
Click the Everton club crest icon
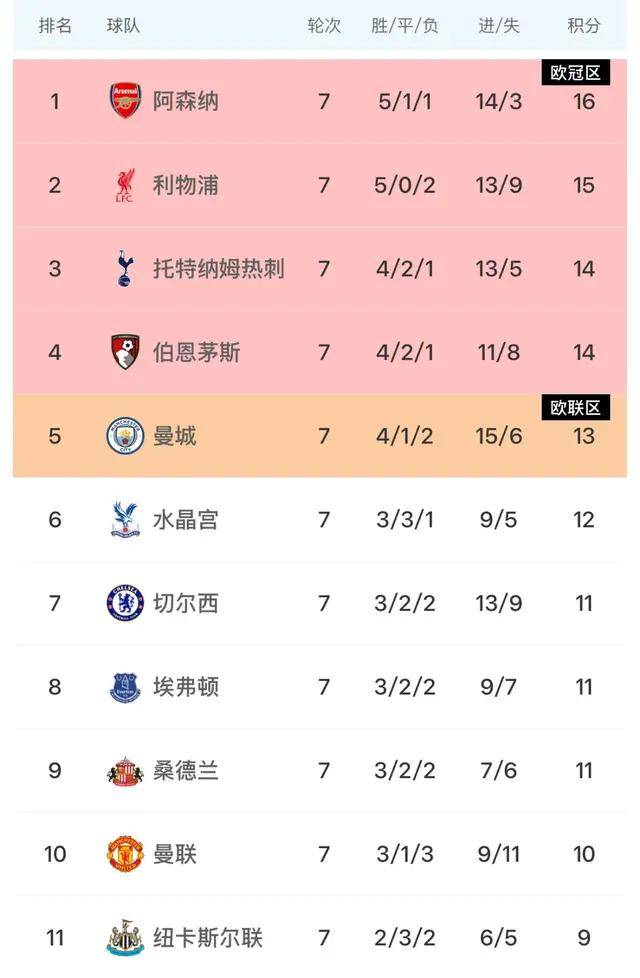tap(125, 687)
